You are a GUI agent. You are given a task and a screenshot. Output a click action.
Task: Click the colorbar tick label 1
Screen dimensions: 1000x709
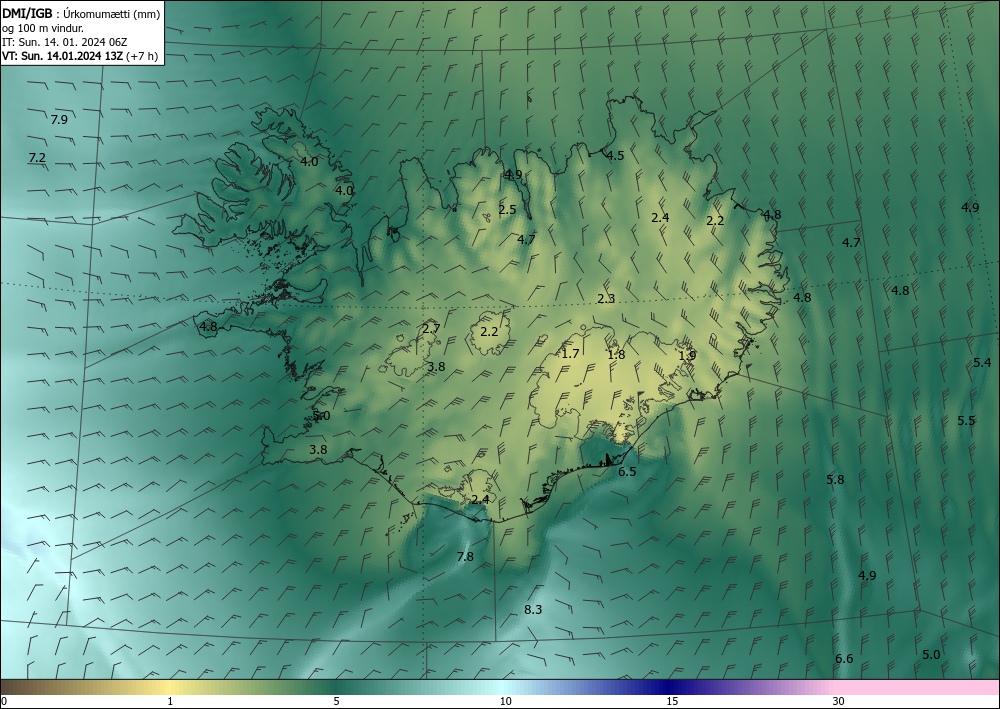170,702
